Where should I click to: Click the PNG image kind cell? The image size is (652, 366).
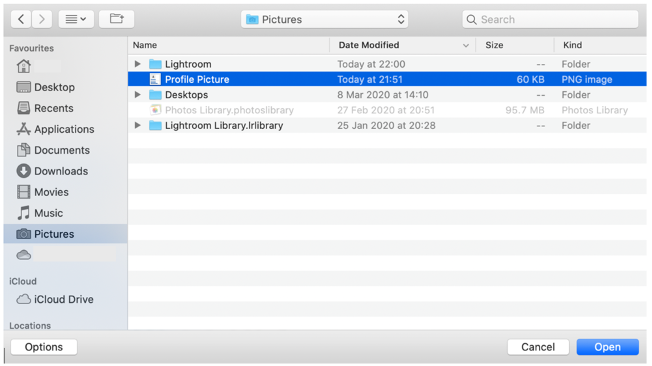pyautogui.click(x=587, y=79)
